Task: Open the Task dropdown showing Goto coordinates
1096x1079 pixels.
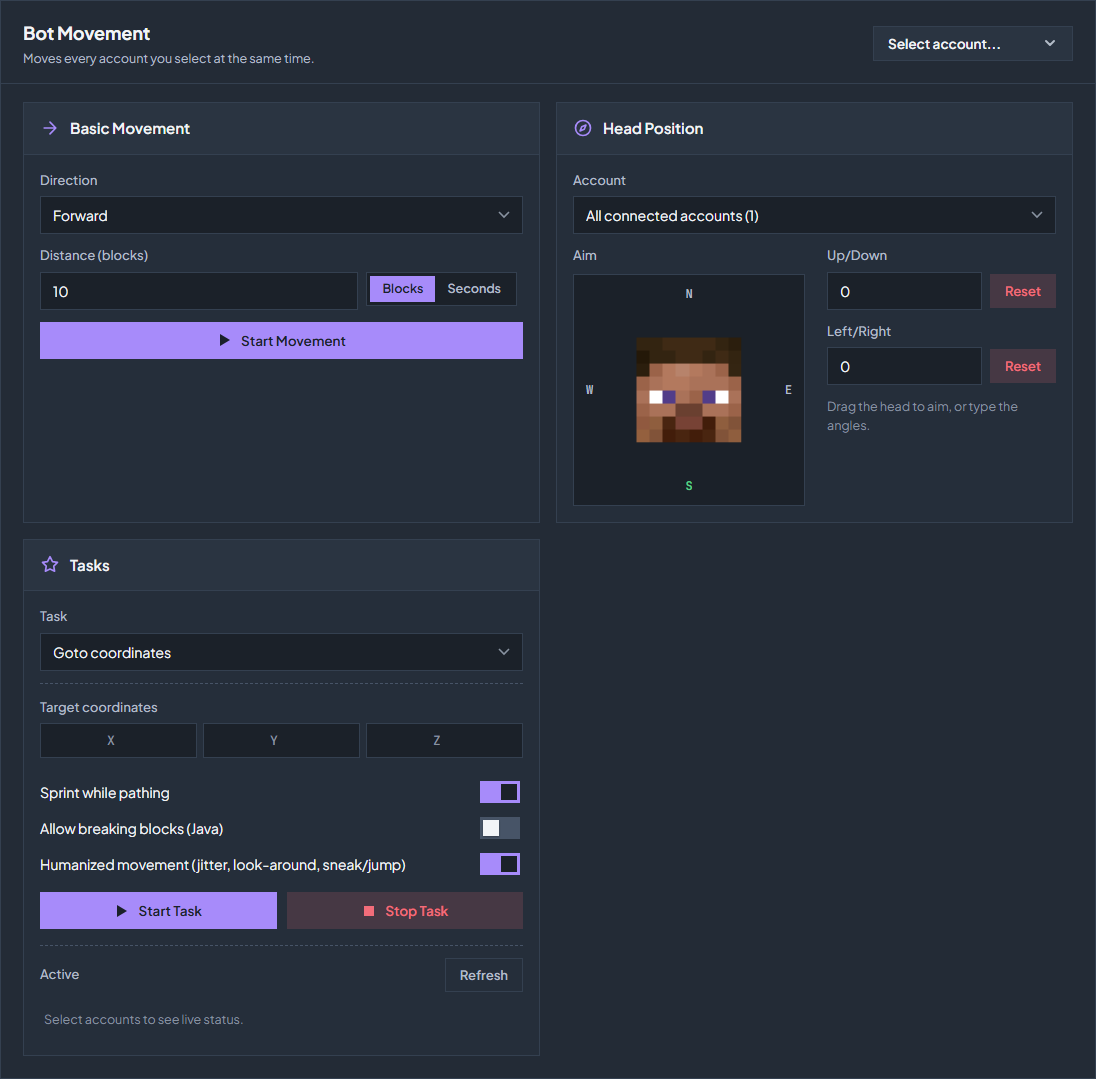Action: tap(281, 652)
